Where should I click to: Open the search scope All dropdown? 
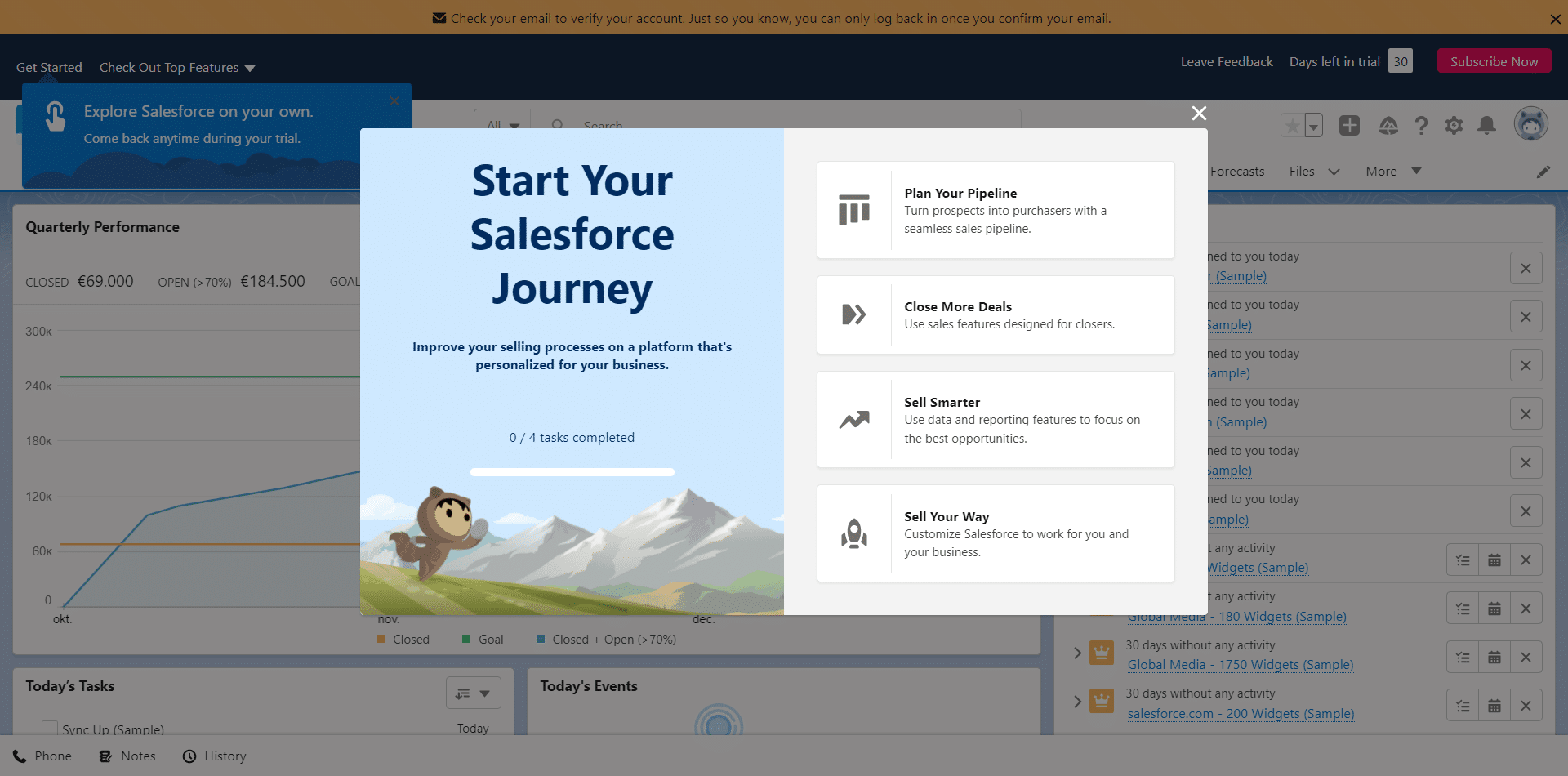tap(502, 124)
